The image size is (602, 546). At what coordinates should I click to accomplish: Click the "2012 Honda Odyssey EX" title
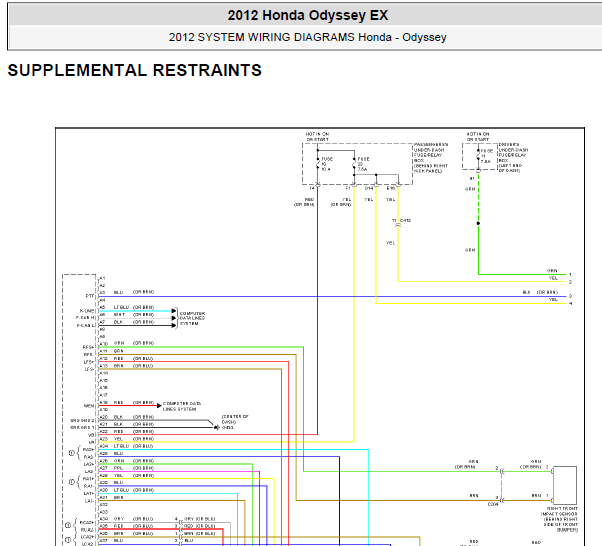(x=308, y=15)
